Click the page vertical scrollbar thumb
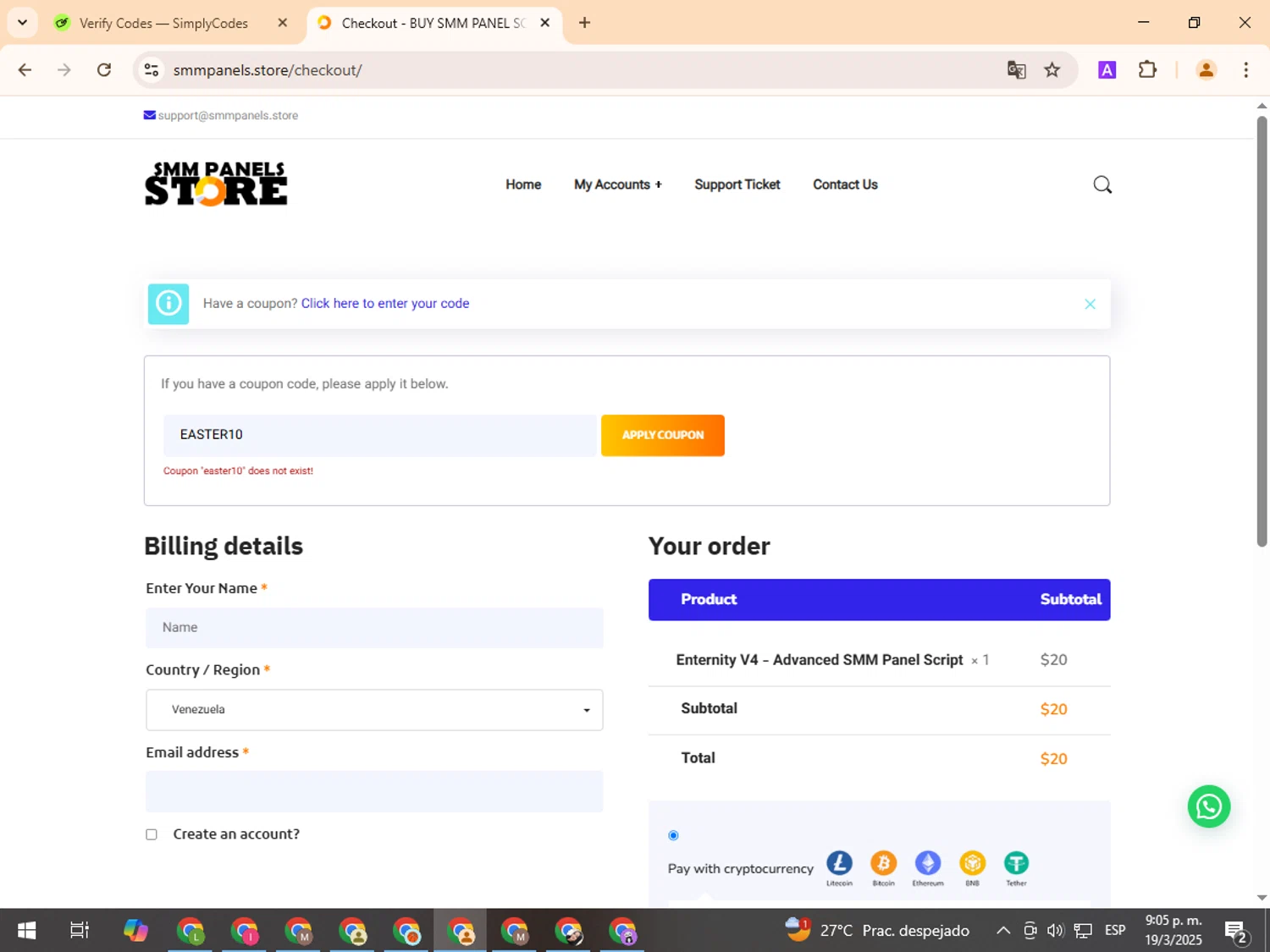Screen dimensions: 1270x952 1262,330
